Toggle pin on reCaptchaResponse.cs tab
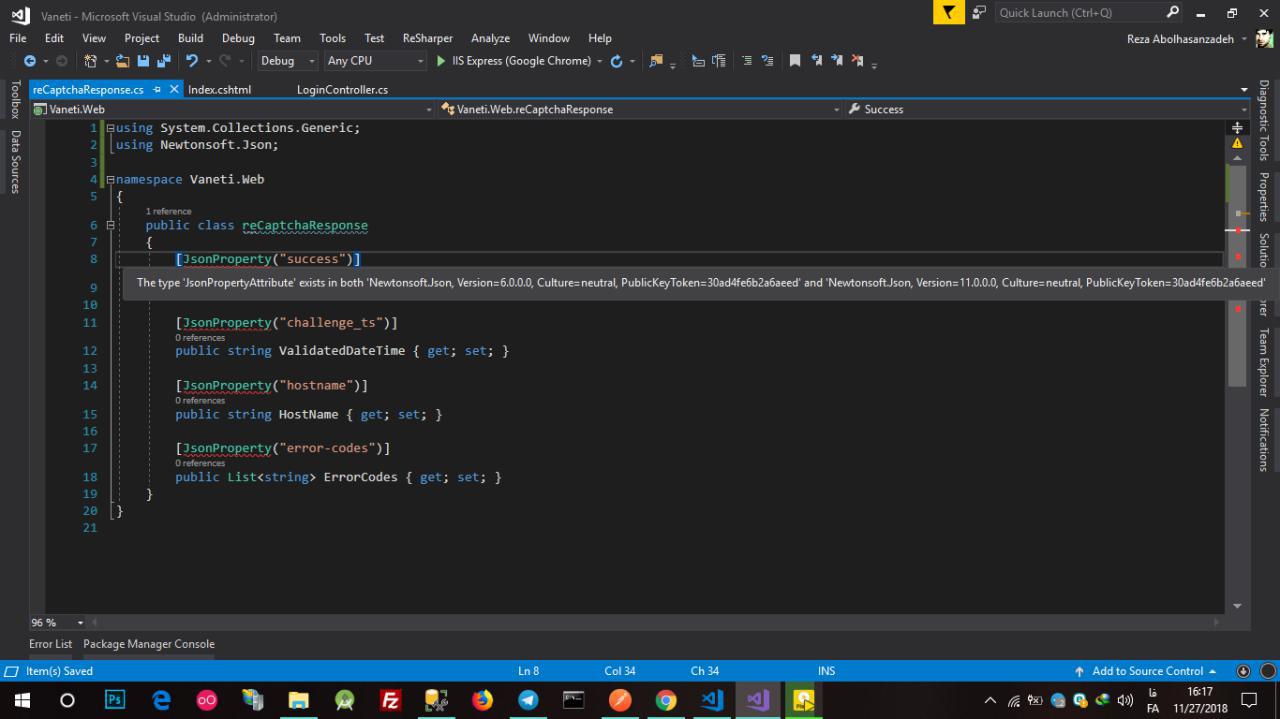Image resolution: width=1280 pixels, height=719 pixels. coord(158,89)
